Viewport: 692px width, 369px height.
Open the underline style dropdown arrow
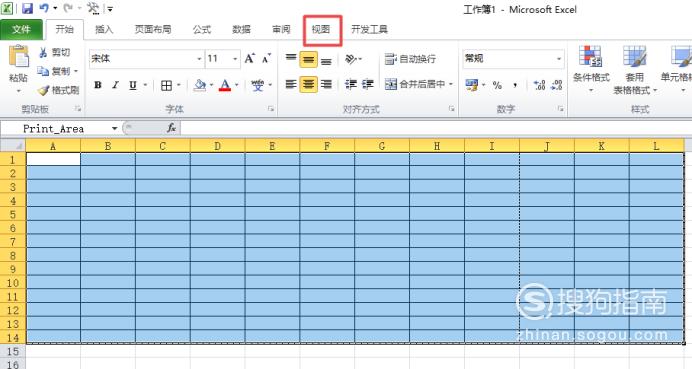[x=145, y=85]
